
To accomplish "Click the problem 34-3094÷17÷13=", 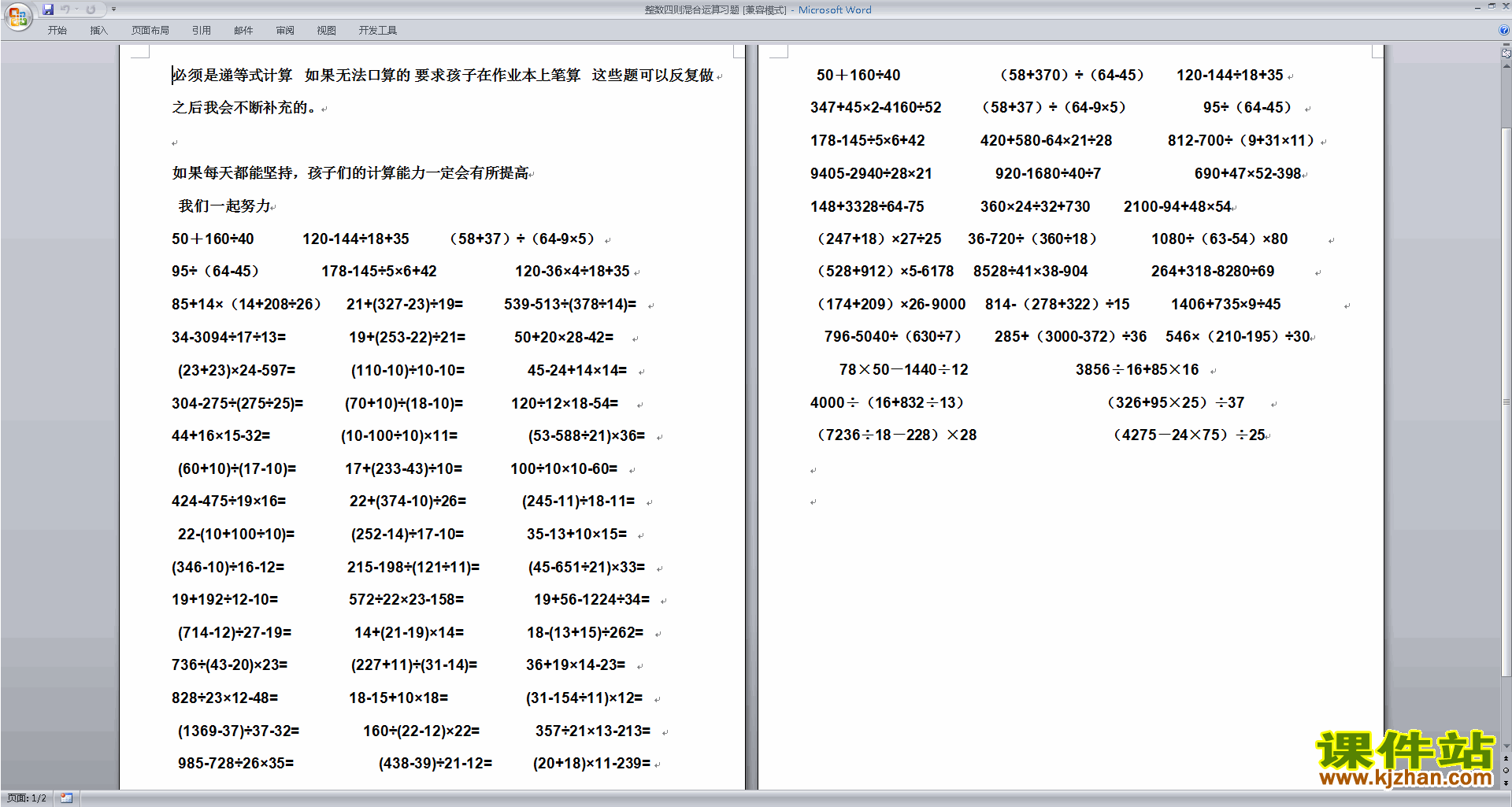I will 228,337.
